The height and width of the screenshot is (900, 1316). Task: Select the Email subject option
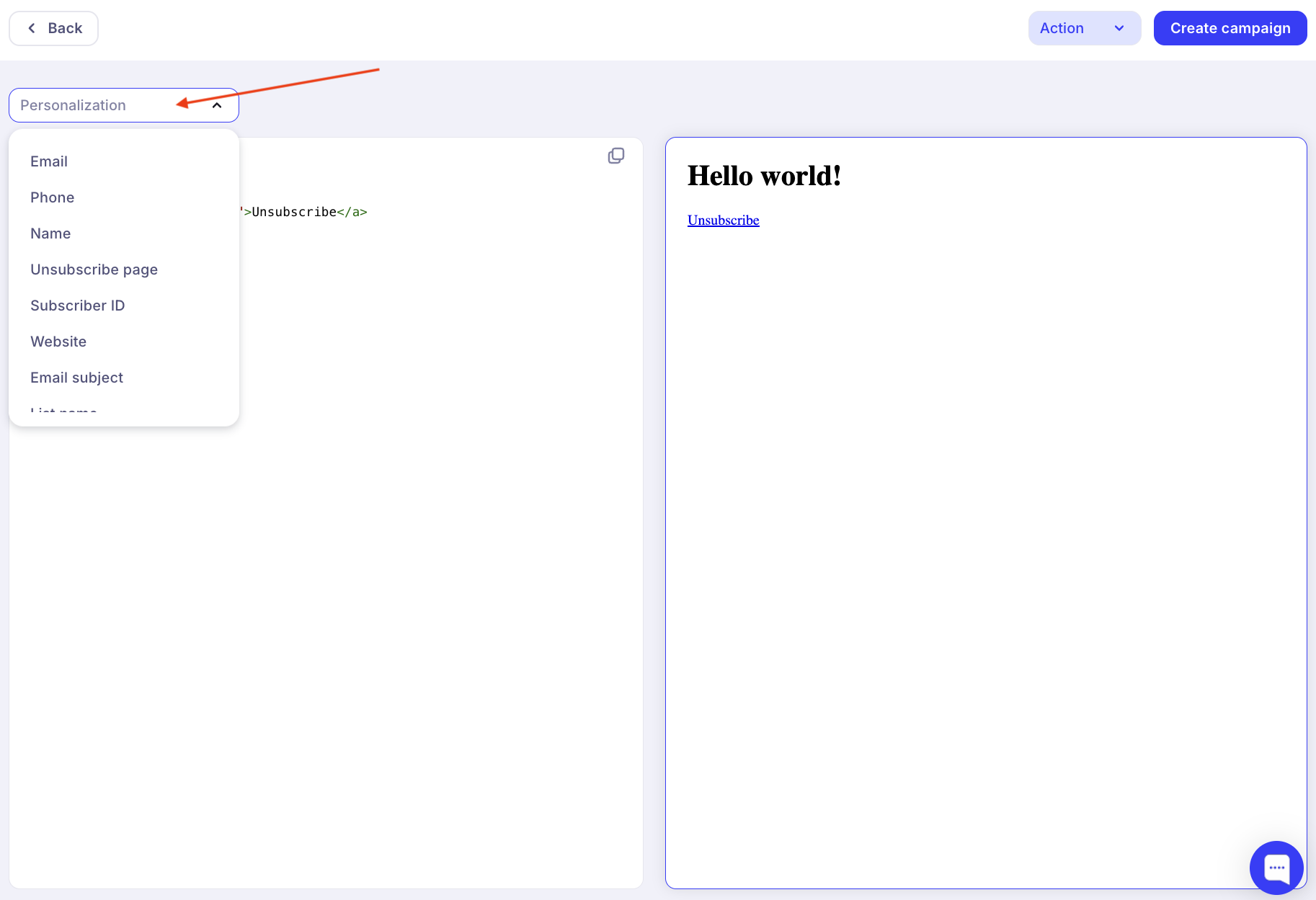(76, 378)
